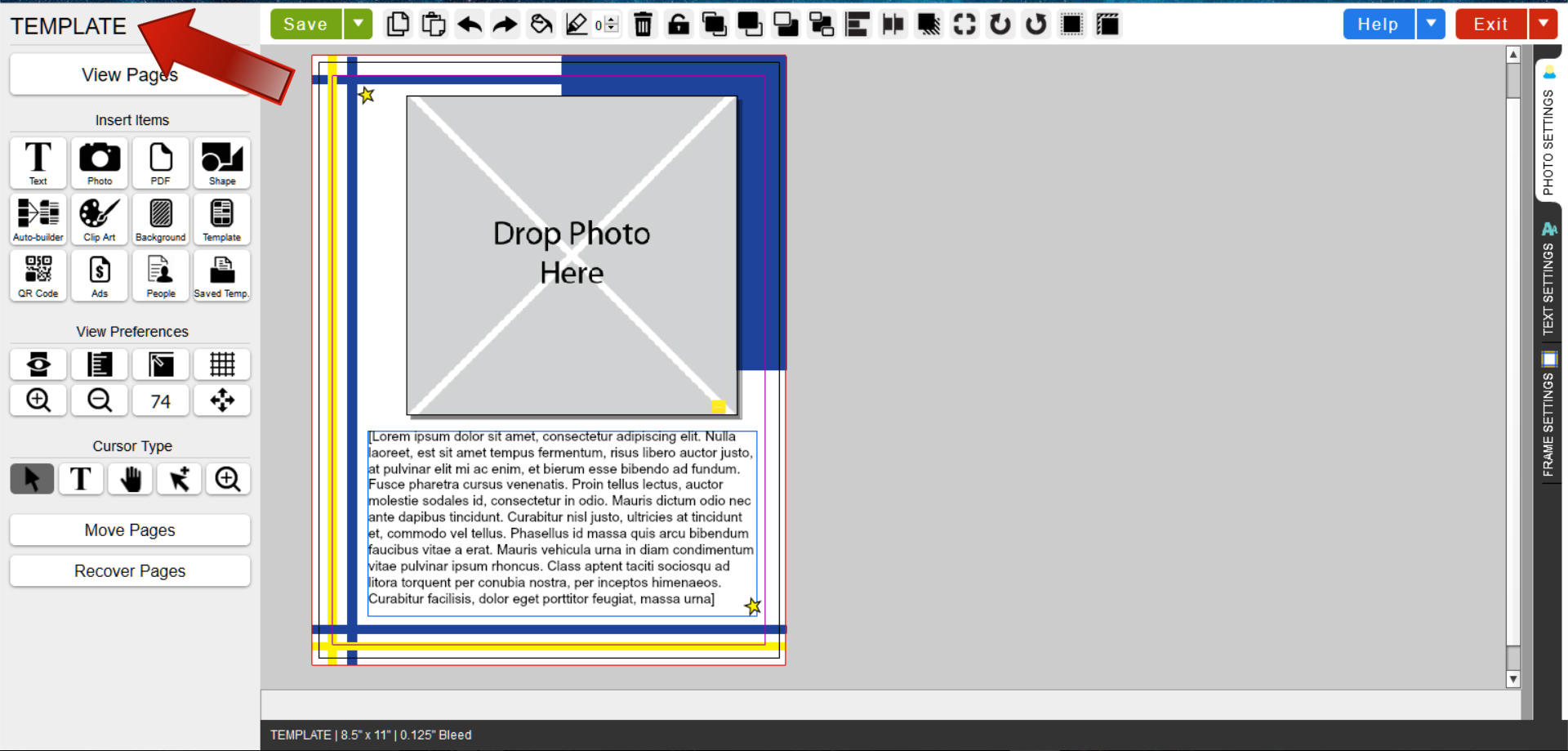The height and width of the screenshot is (751, 1568).
Task: Toggle the grid display in View Preferences
Action: (x=222, y=364)
